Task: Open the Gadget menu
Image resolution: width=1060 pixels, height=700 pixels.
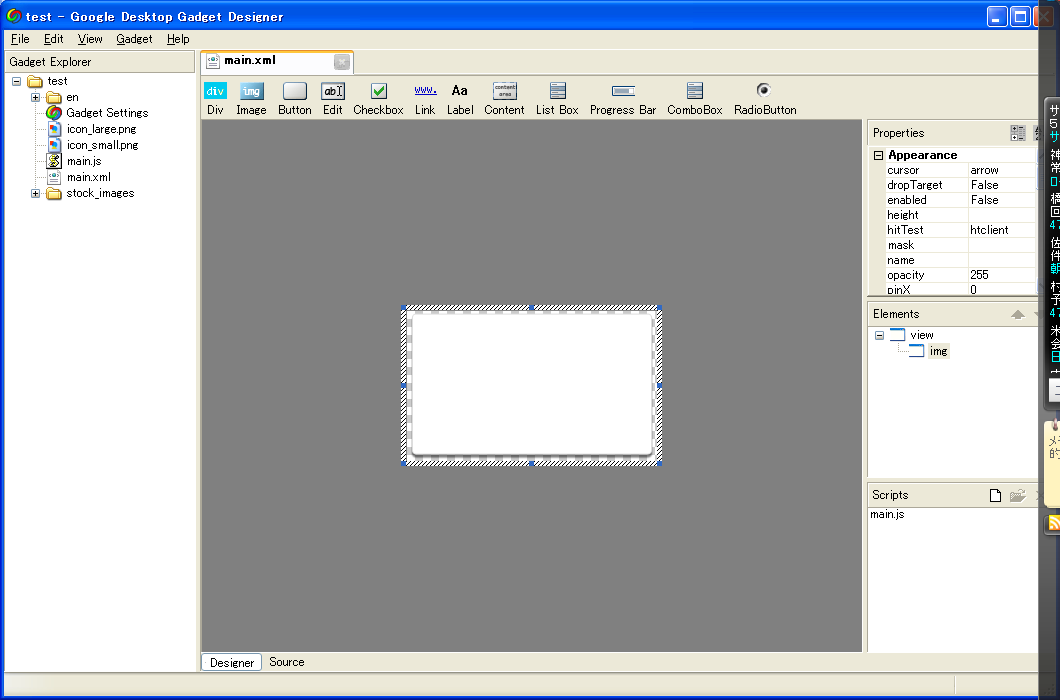Action: pos(134,39)
